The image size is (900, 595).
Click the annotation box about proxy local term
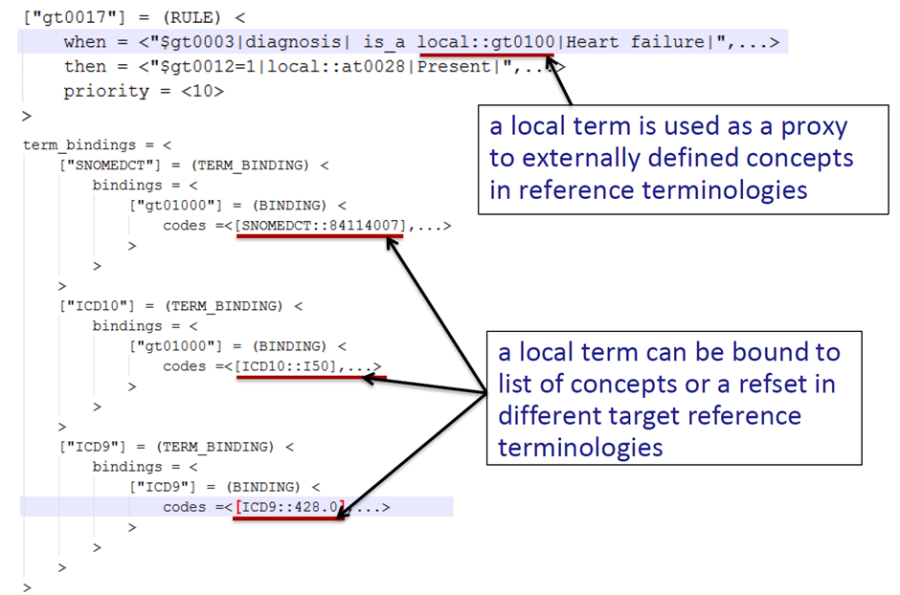682,158
